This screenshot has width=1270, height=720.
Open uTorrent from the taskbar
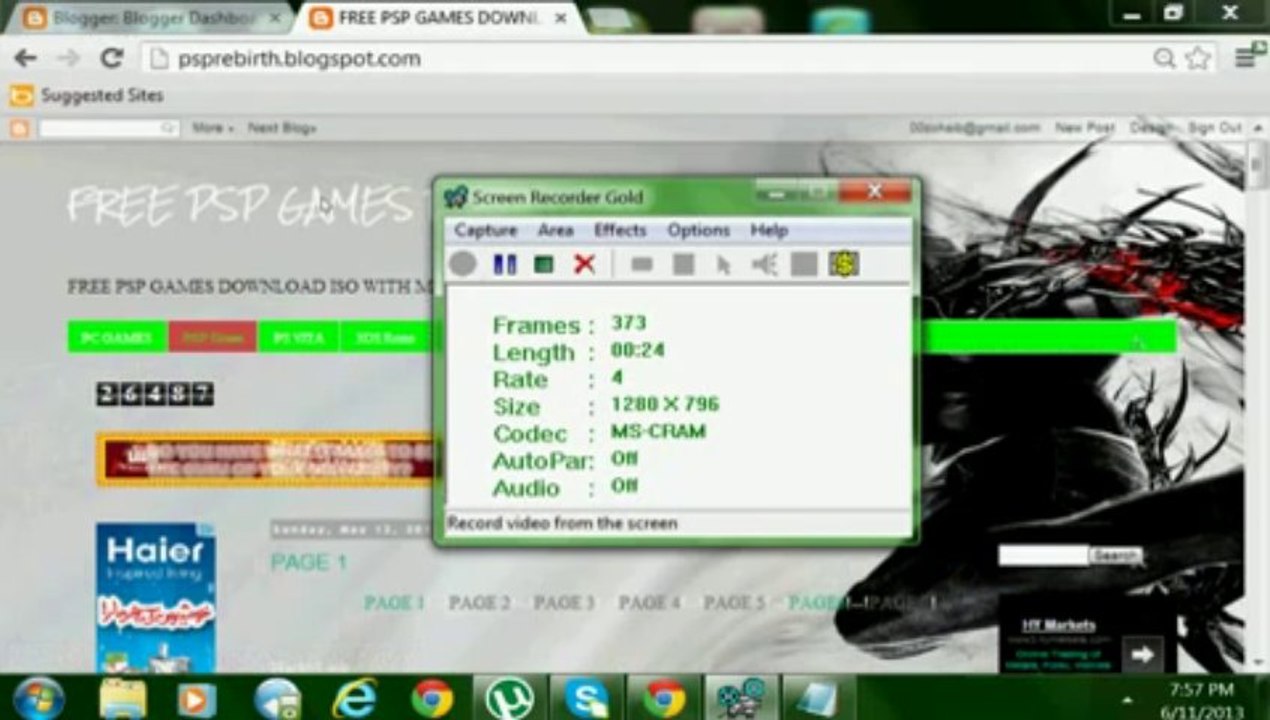click(x=509, y=698)
